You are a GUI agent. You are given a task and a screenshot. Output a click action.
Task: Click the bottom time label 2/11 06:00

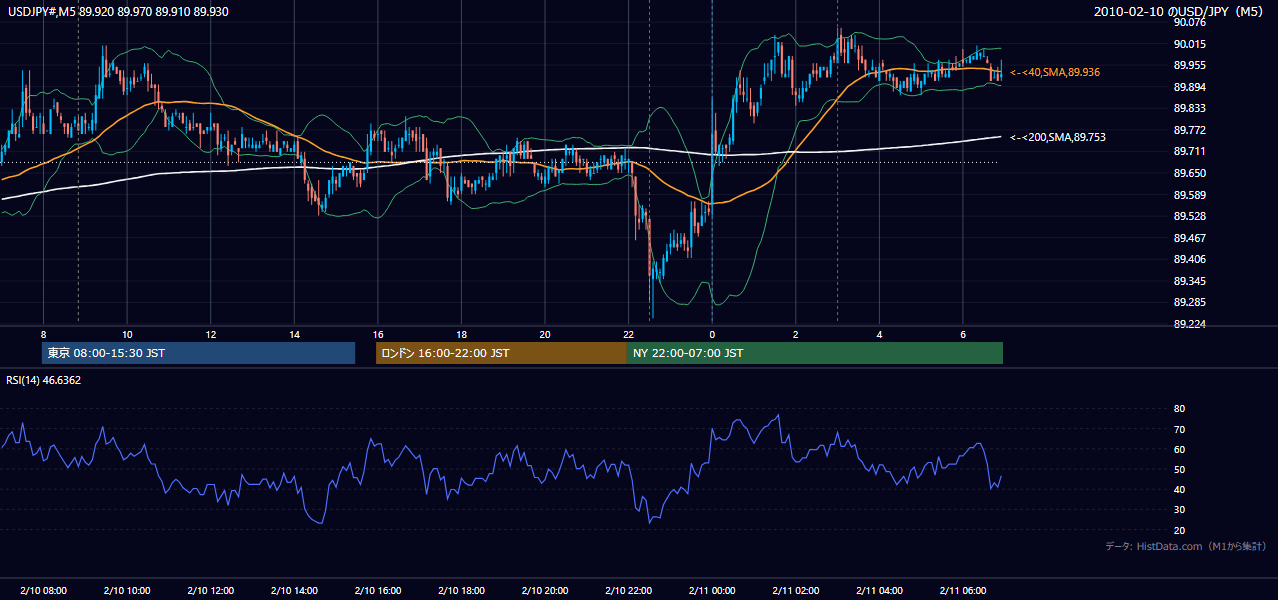pos(962,591)
